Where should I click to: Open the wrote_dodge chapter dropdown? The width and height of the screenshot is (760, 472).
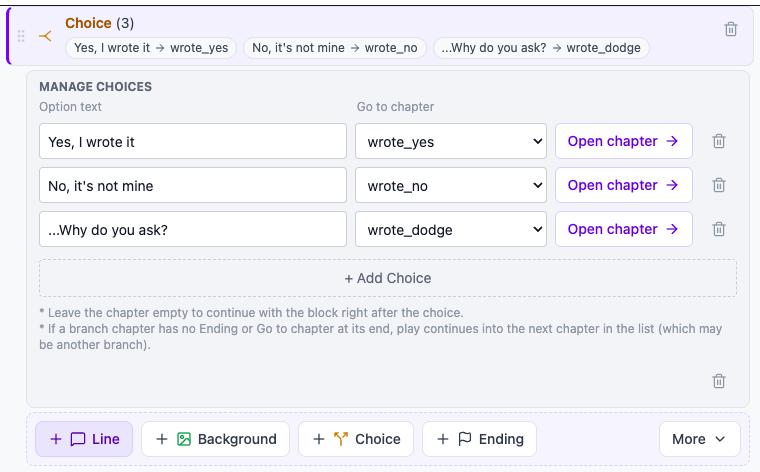451,229
